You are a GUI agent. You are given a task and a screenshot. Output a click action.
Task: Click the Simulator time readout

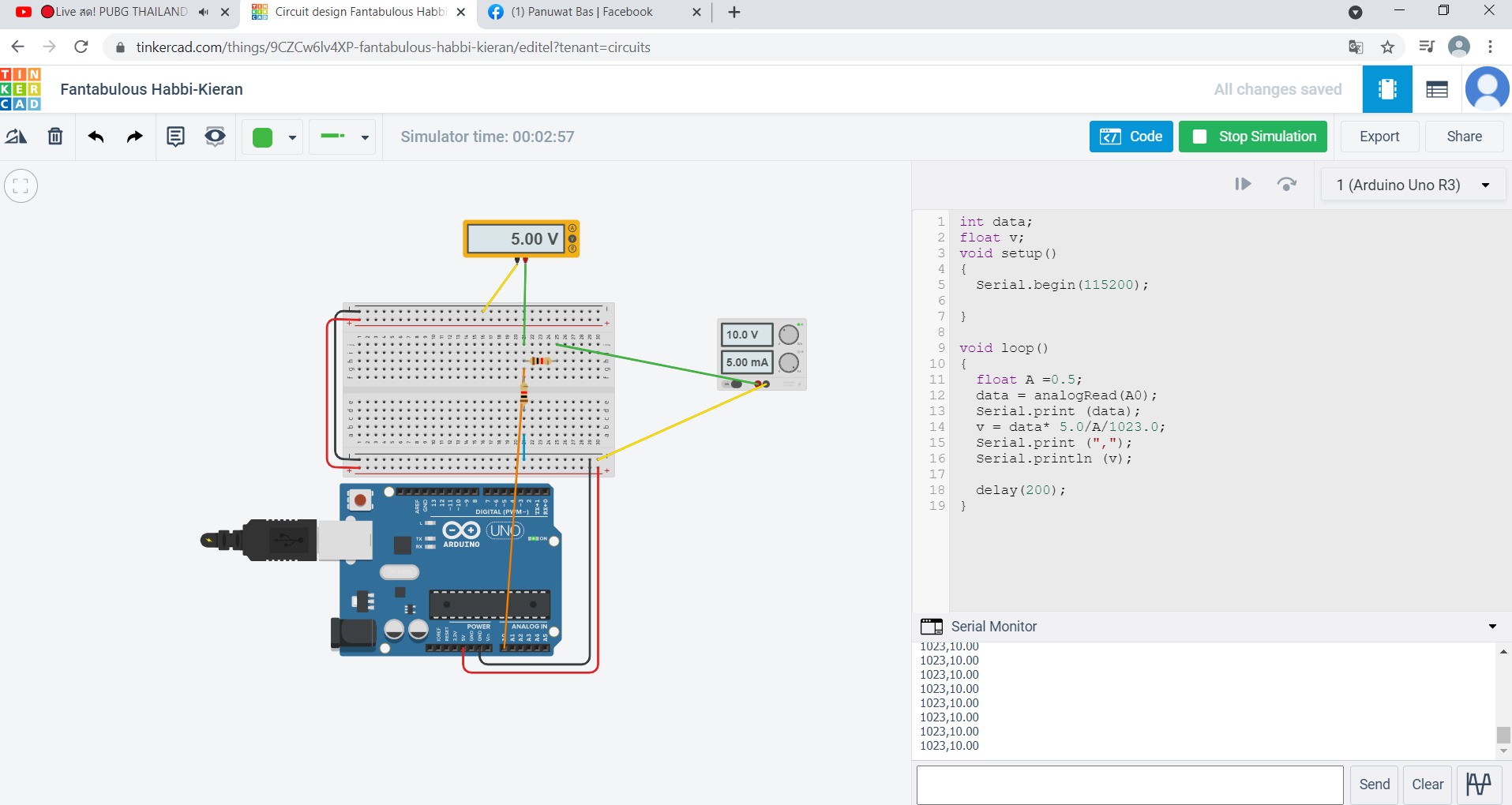pyautogui.click(x=487, y=137)
